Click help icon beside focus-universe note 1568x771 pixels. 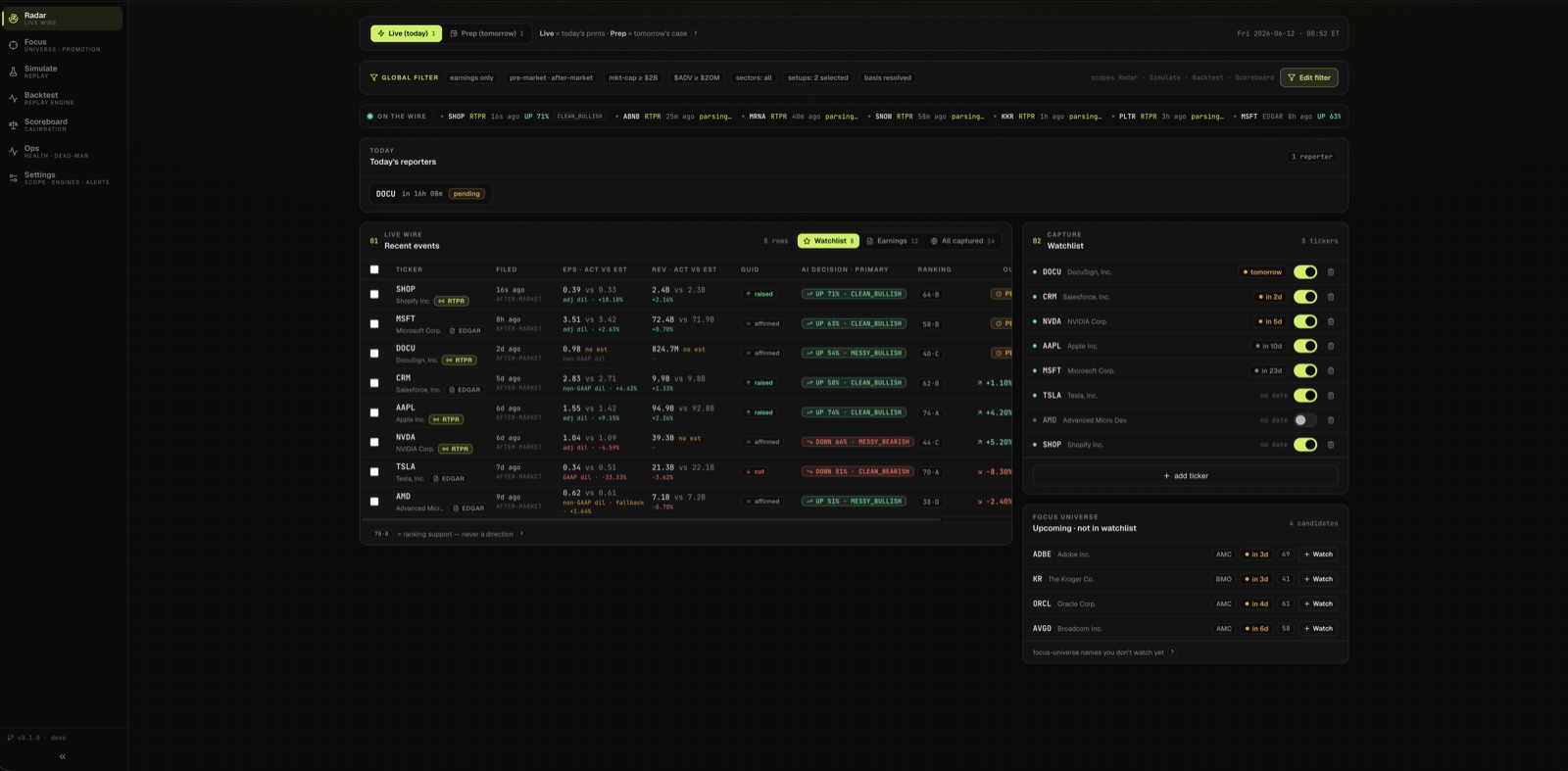(x=1172, y=652)
